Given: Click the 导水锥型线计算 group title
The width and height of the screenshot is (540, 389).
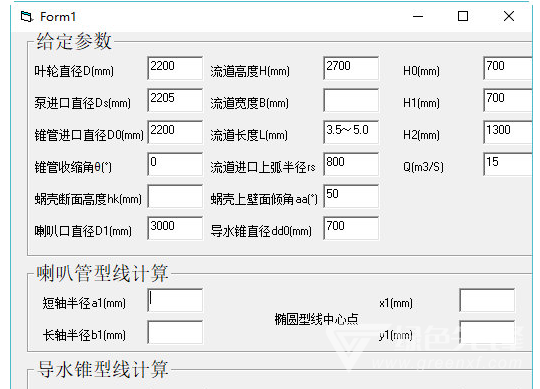Looking at the screenshot, I should tap(102, 369).
